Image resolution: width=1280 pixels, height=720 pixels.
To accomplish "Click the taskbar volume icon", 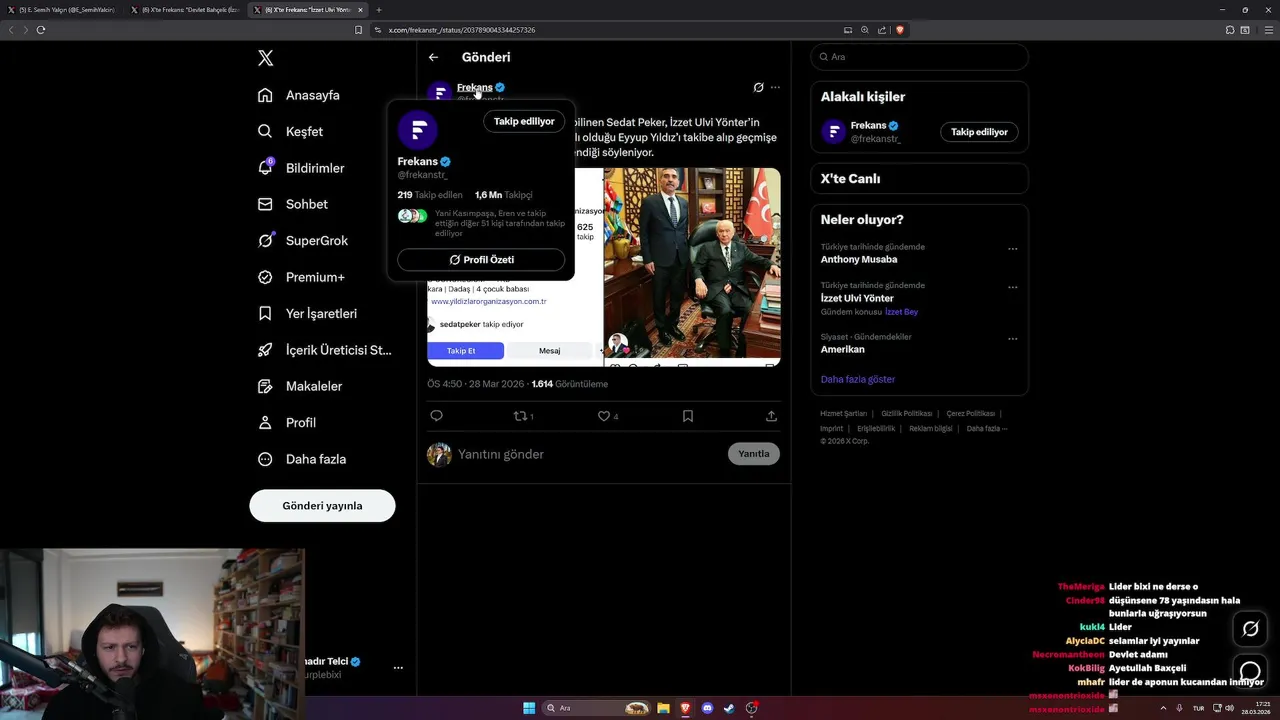I will 1230,708.
